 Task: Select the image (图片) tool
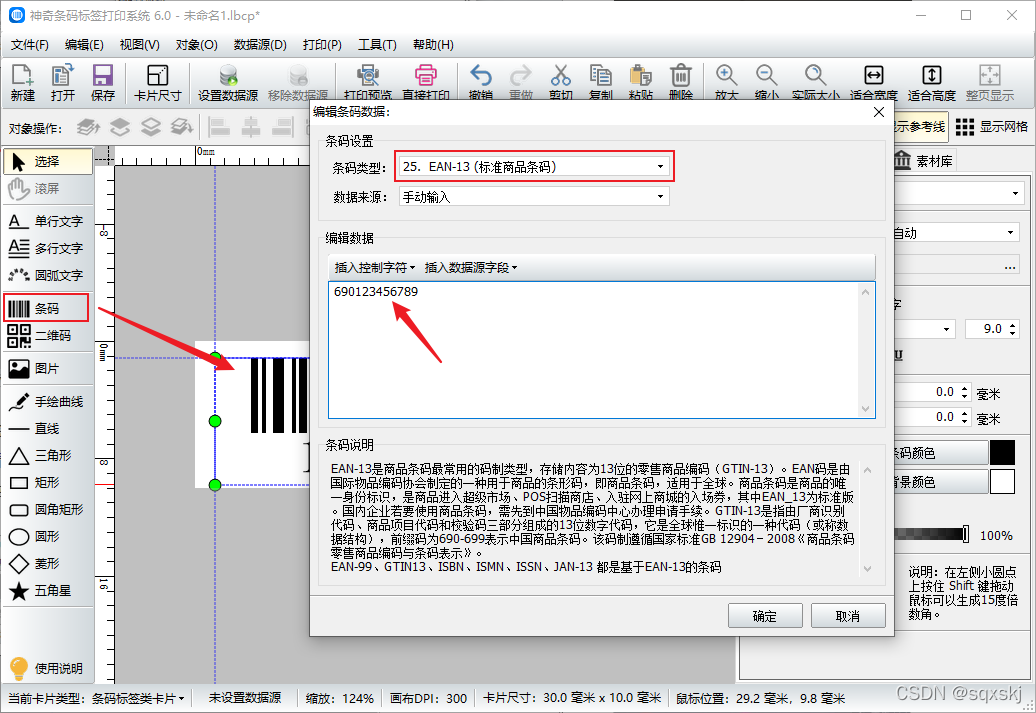pyautogui.click(x=48, y=369)
